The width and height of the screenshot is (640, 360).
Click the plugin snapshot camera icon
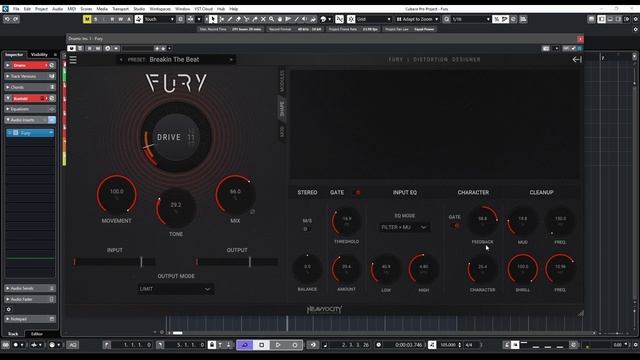[546, 49]
